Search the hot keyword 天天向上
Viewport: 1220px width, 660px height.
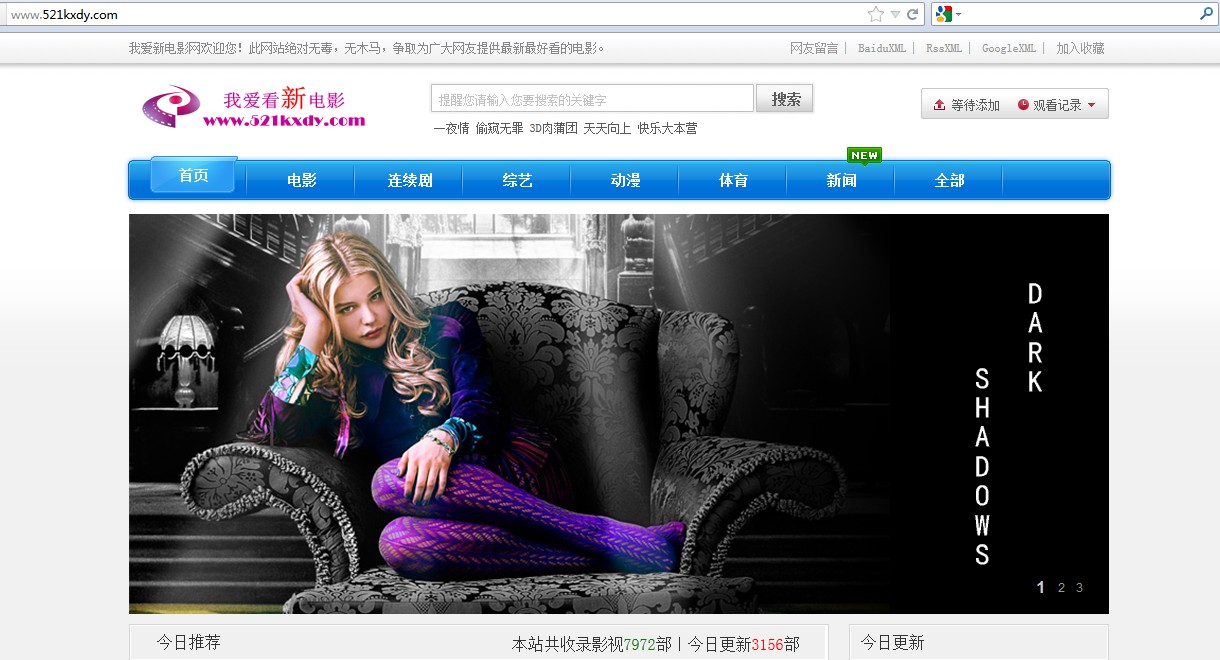coord(607,128)
